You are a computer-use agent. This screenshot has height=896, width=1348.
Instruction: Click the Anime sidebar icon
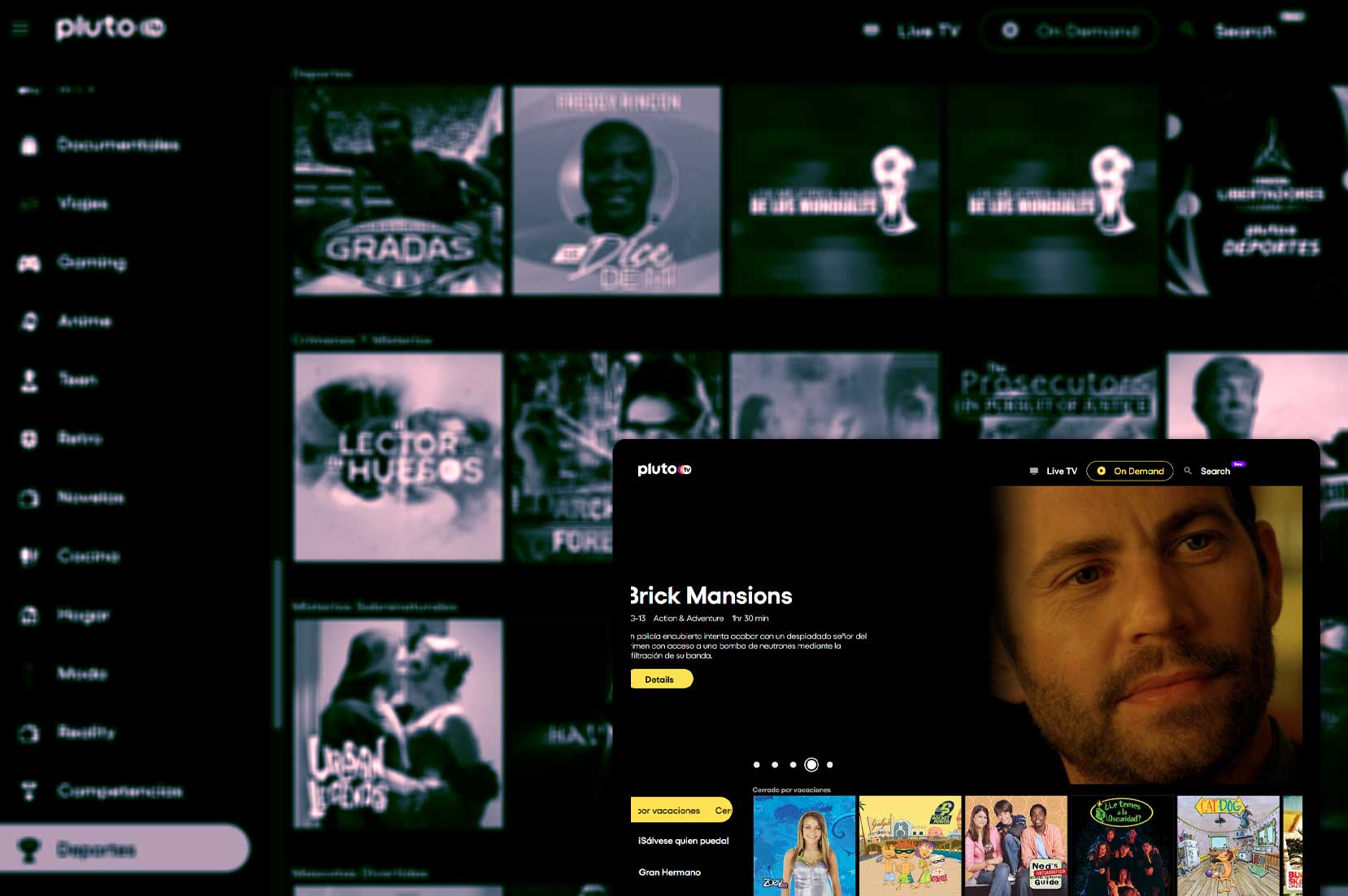tap(29, 321)
